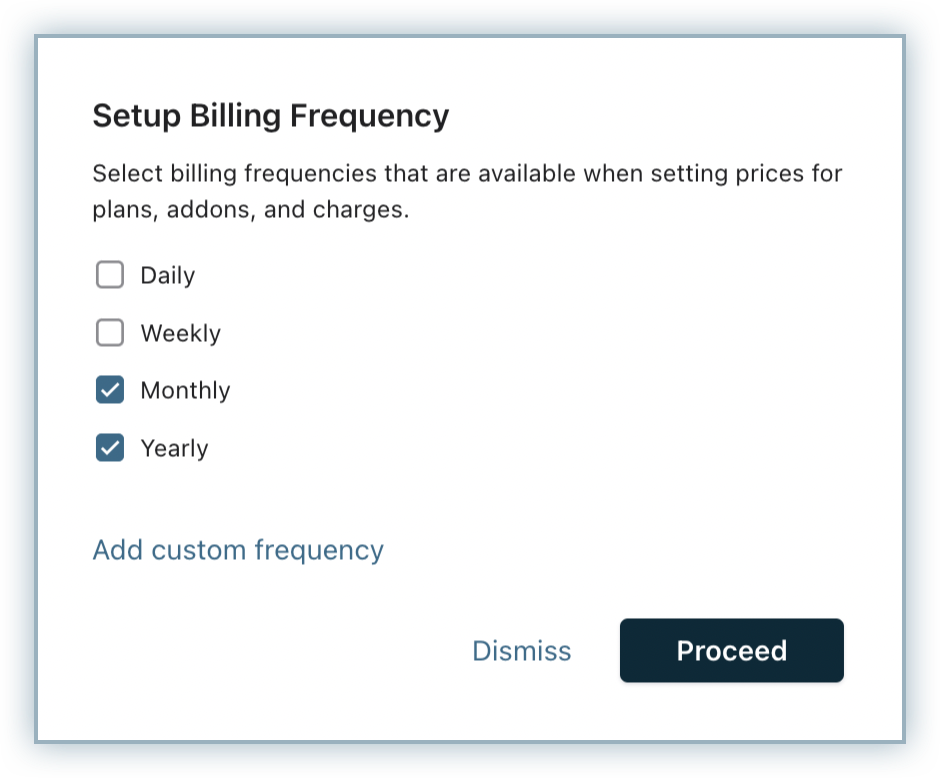Click the word "Setup" in the title
This screenshot has height=778, width=940.
click(134, 116)
